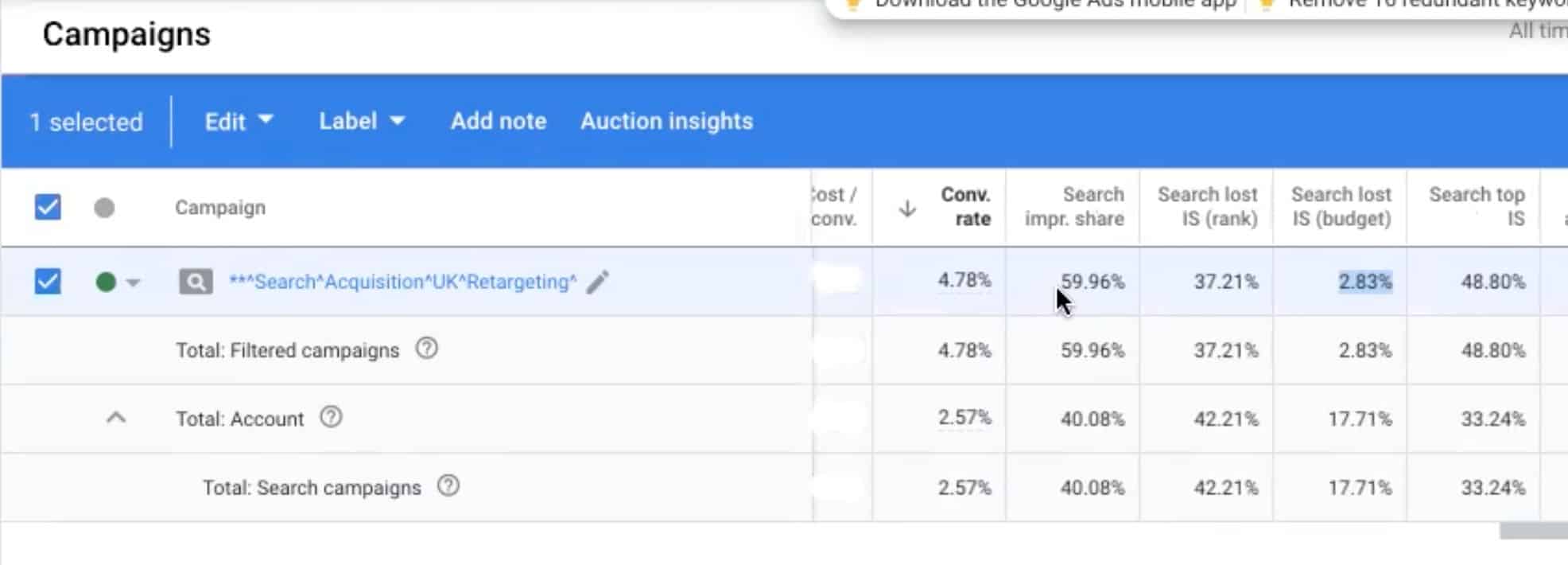The image size is (1568, 565).
Task: Open the Label dropdown in blue toolbar
Action: [362, 121]
